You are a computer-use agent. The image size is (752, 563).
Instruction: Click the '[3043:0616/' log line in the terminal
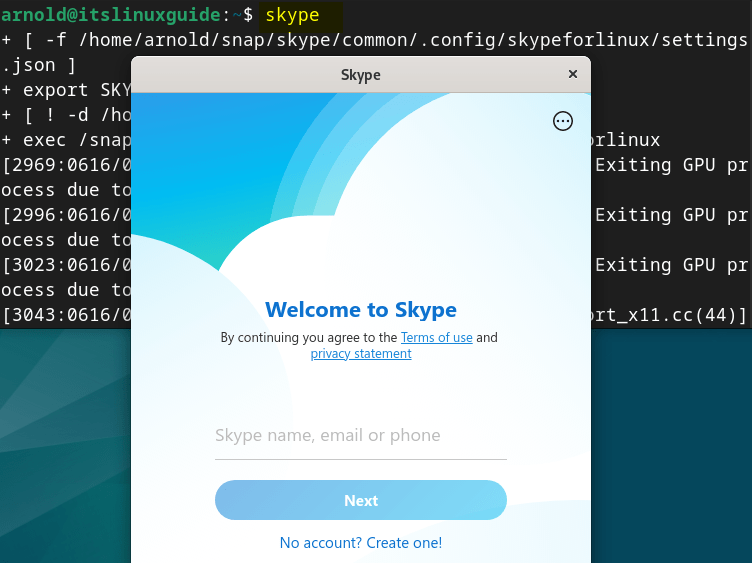[x=66, y=315]
